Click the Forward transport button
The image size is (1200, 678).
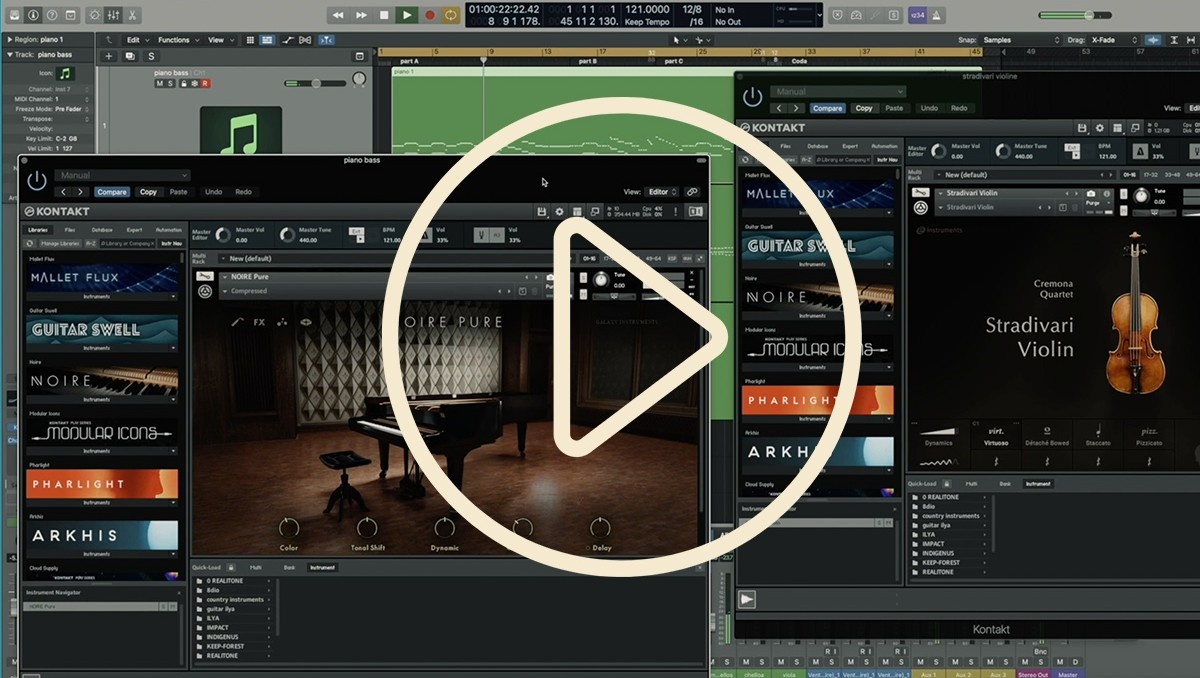tap(361, 15)
